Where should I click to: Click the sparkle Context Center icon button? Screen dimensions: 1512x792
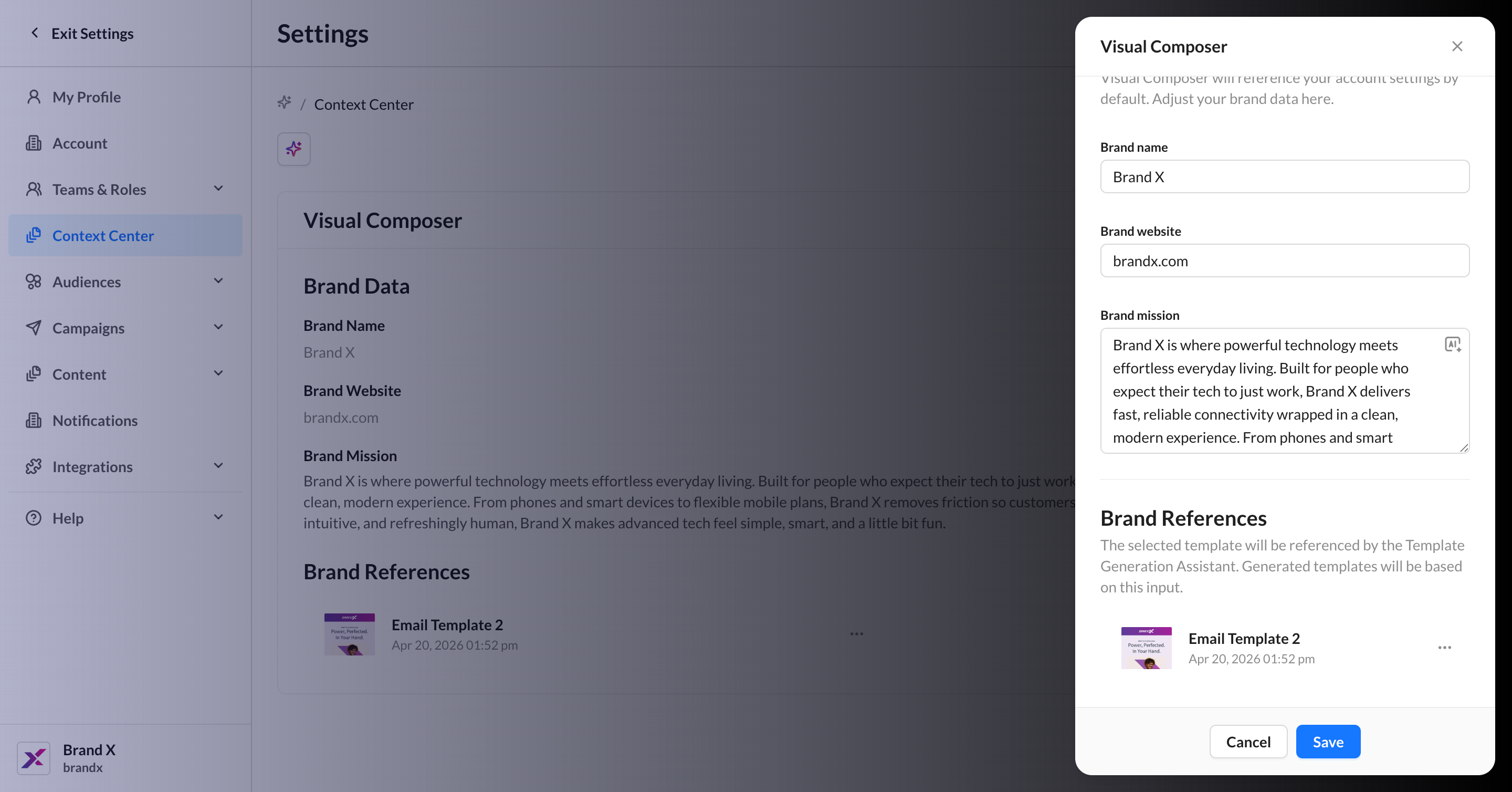coord(293,149)
